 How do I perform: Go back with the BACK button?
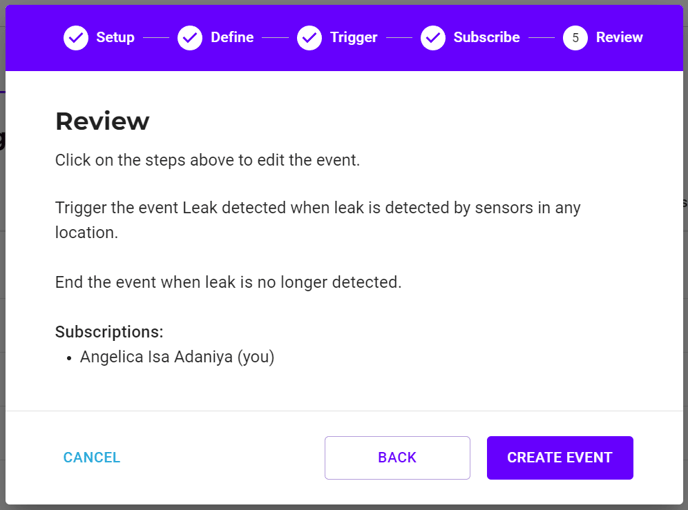(398, 458)
